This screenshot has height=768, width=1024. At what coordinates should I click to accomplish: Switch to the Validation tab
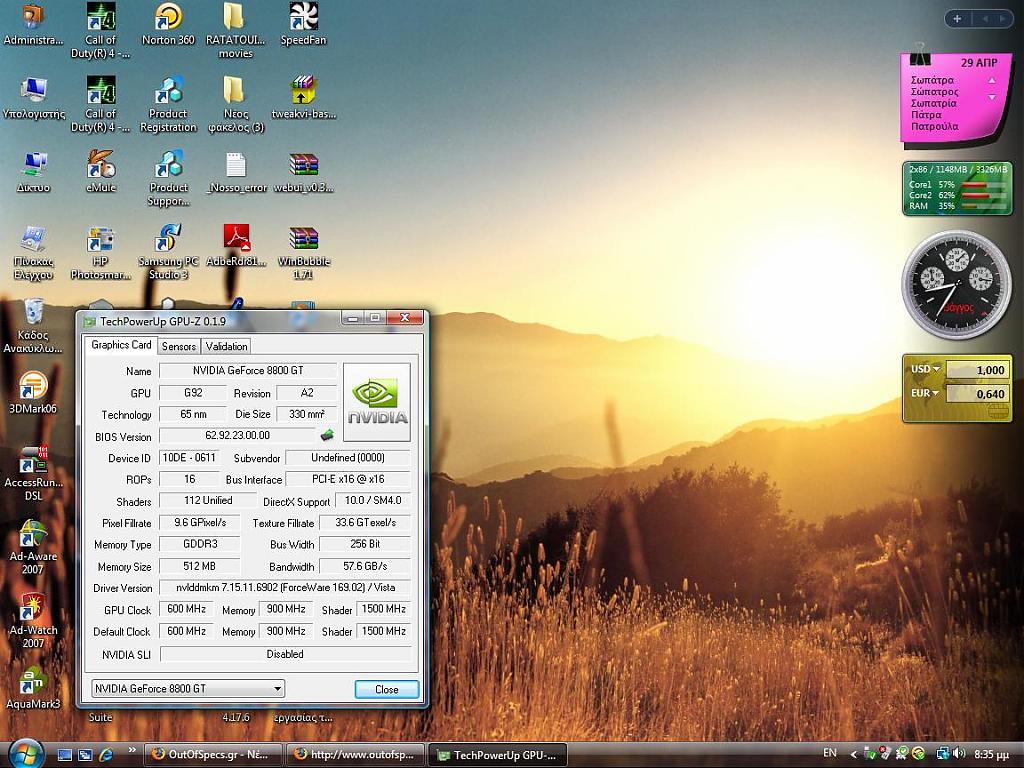(x=226, y=346)
